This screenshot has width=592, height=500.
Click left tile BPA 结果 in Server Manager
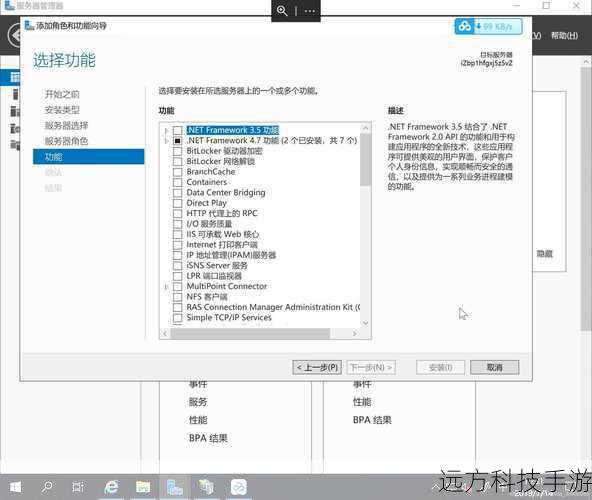[x=208, y=438]
